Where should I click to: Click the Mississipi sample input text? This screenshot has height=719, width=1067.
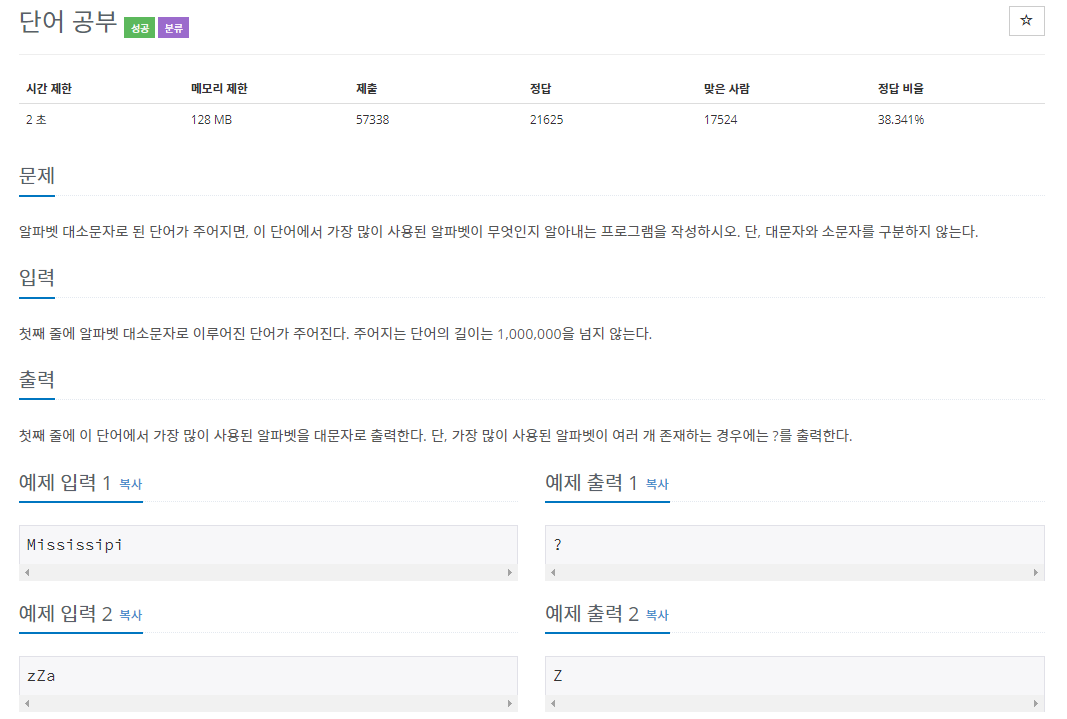[x=75, y=544]
